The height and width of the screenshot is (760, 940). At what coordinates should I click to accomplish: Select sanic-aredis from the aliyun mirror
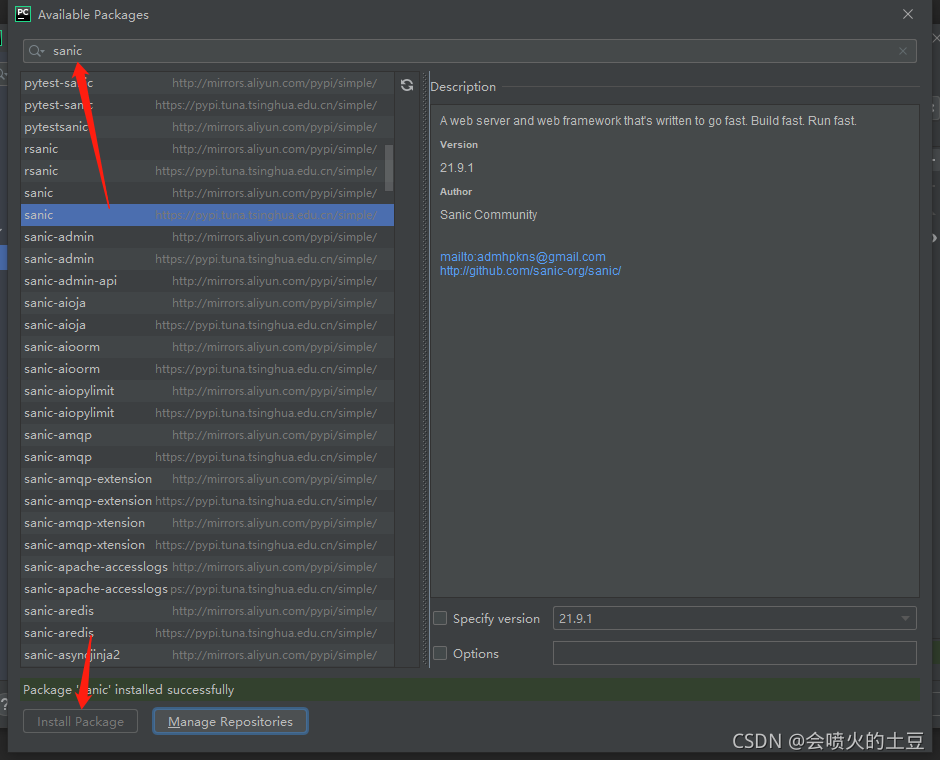(207, 611)
